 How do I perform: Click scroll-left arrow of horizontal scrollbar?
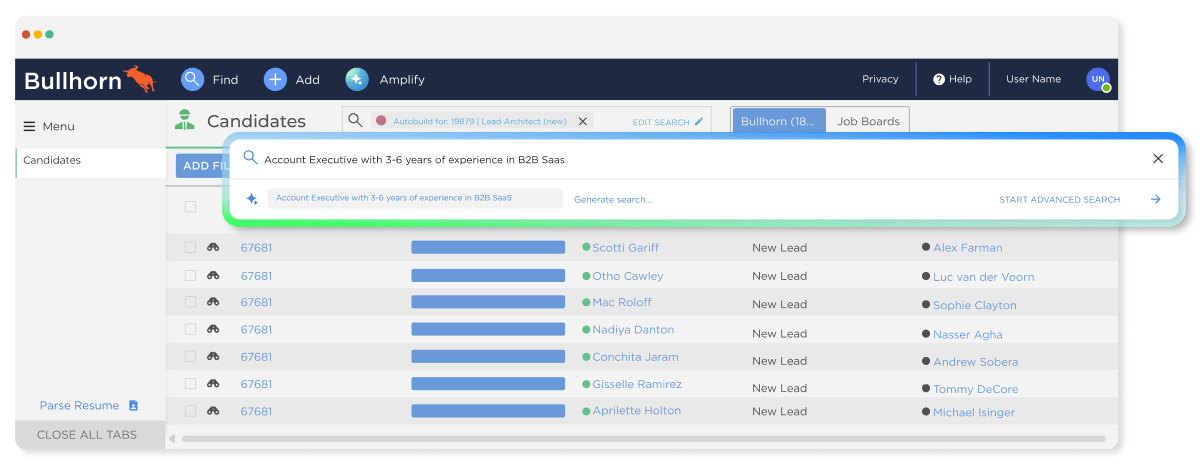click(171, 438)
